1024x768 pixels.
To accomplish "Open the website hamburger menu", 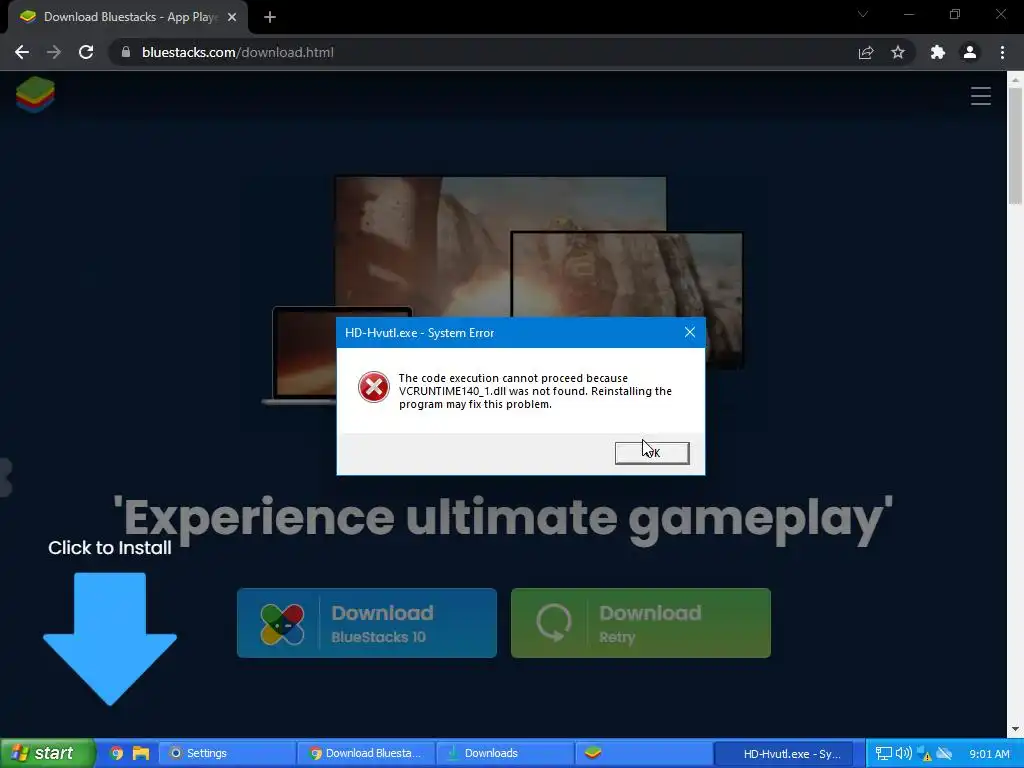I will [981, 96].
